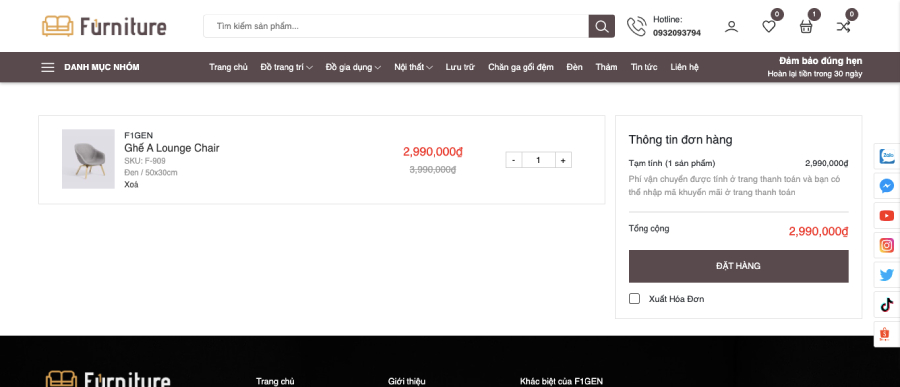Click Xoá to remove the cart item
The height and width of the screenshot is (387, 900).
[x=131, y=184]
